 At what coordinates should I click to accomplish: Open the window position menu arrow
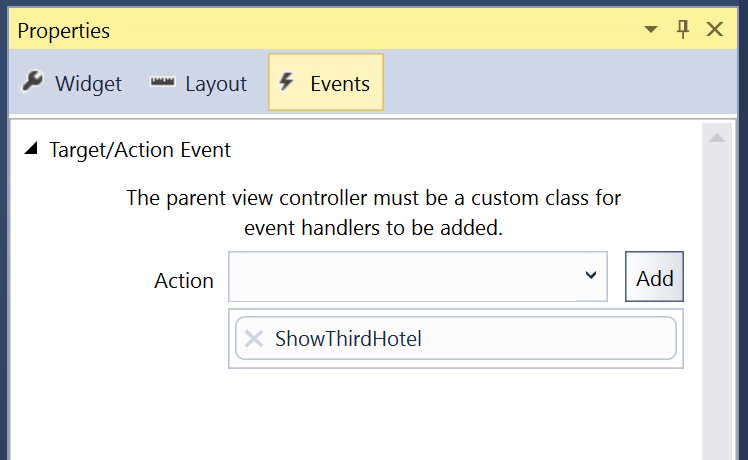click(651, 30)
